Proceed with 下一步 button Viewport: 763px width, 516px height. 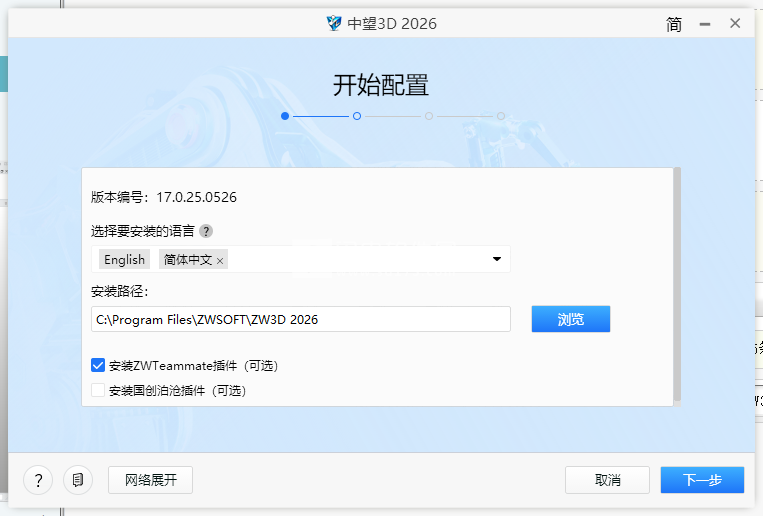click(x=702, y=480)
